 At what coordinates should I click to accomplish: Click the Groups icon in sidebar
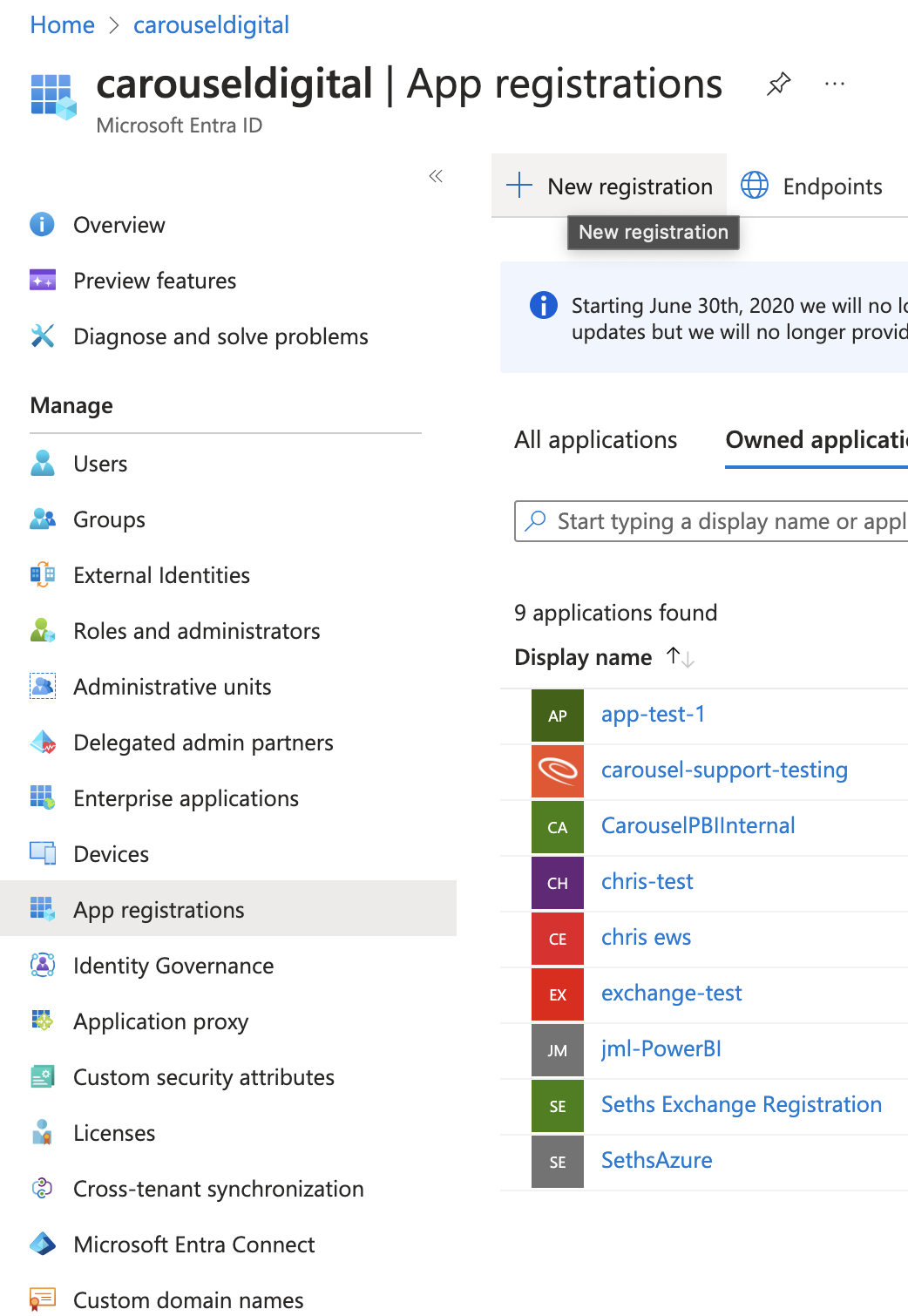click(42, 519)
